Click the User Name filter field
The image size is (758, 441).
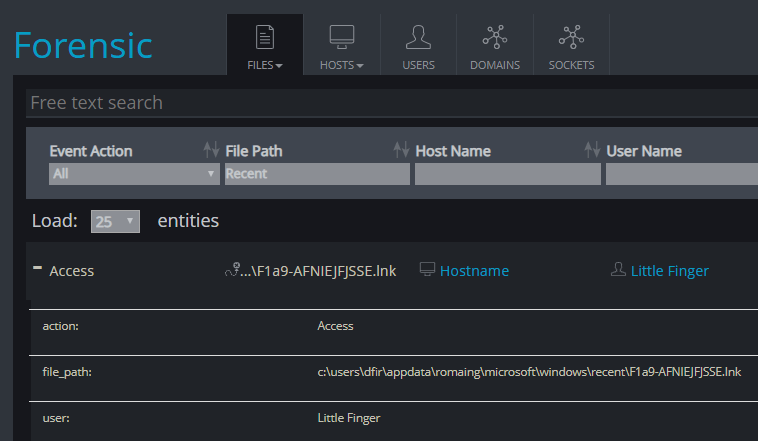click(682, 174)
